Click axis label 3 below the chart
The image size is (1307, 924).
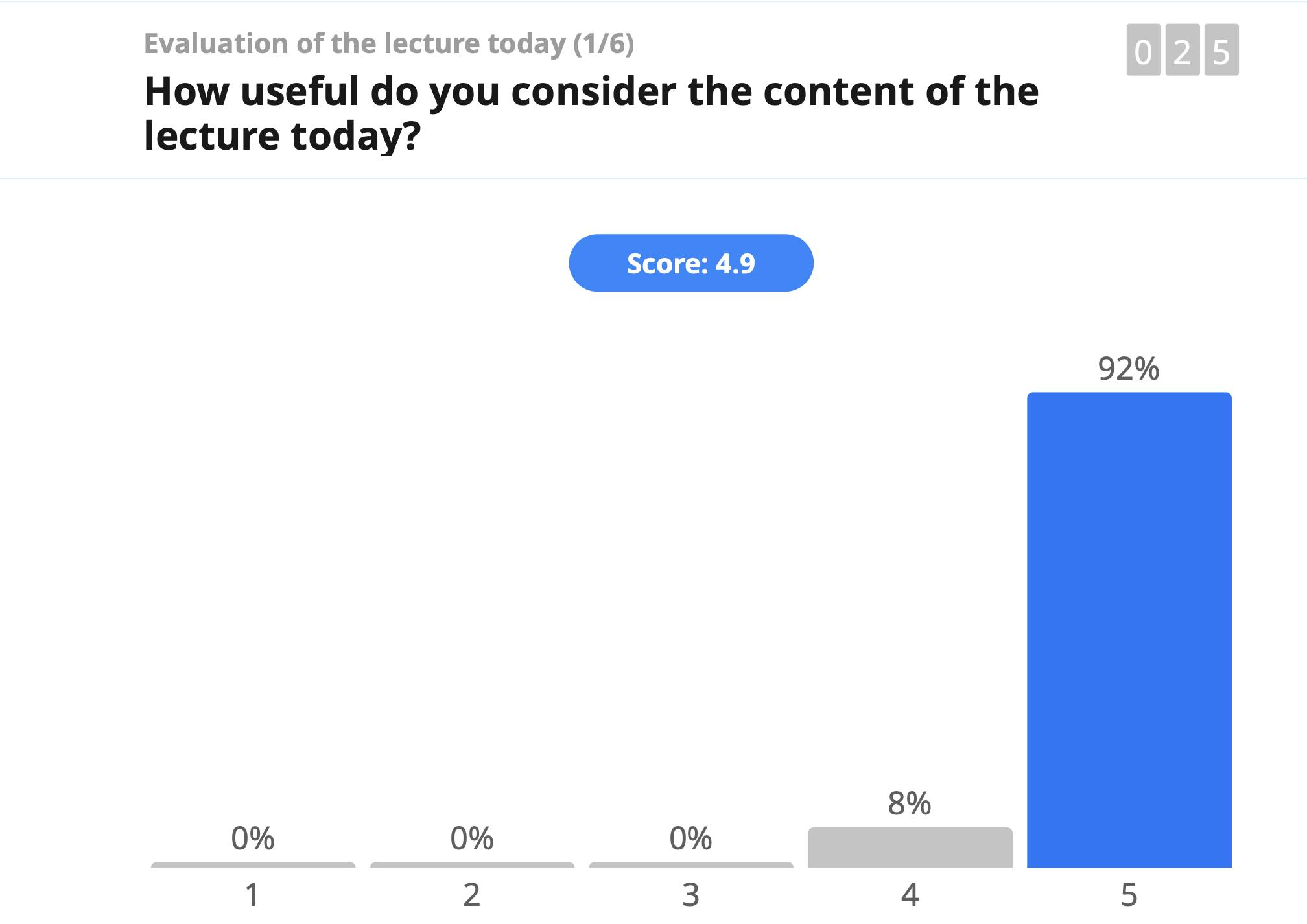[690, 895]
